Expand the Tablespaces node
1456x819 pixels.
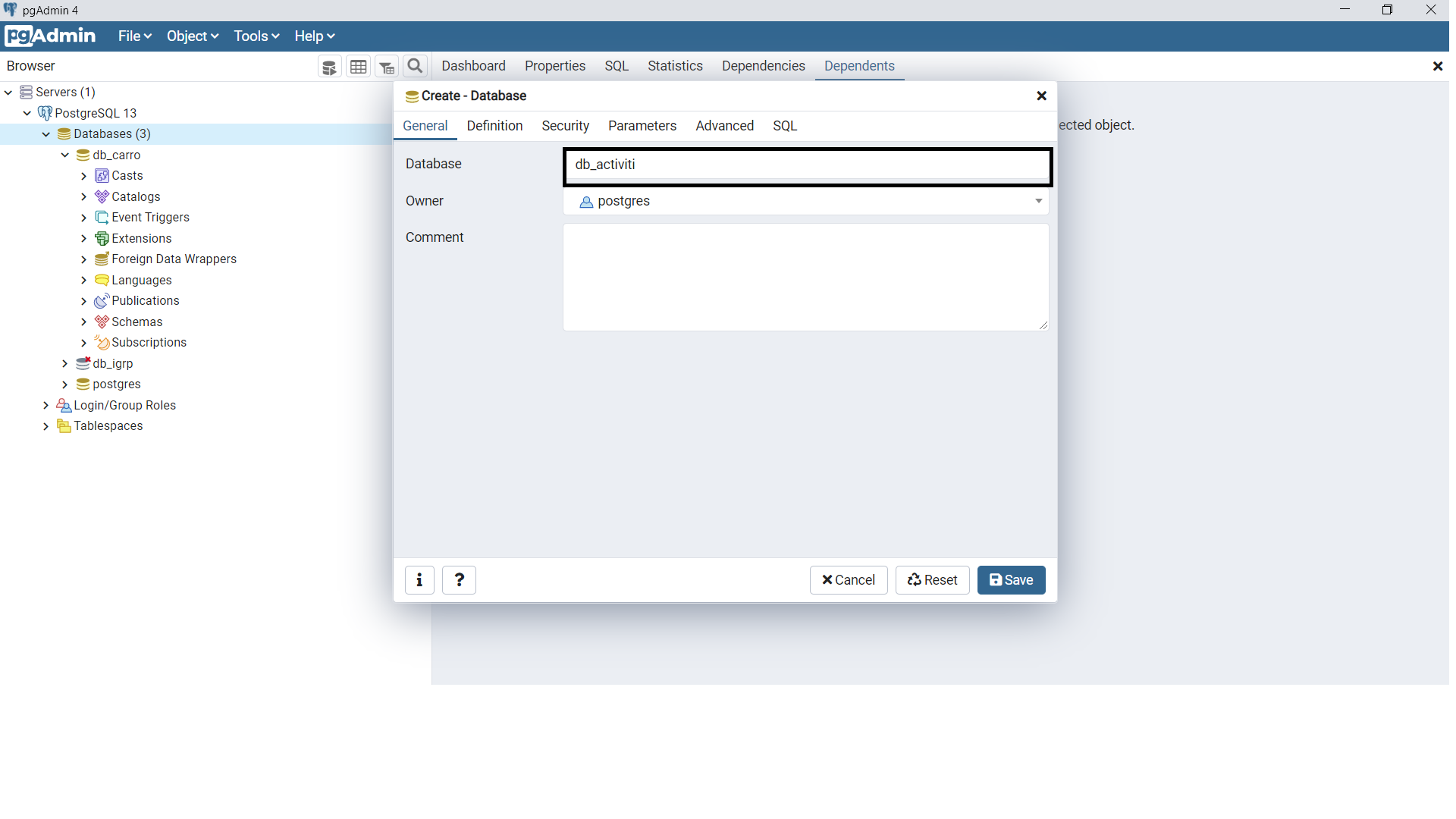tap(46, 426)
